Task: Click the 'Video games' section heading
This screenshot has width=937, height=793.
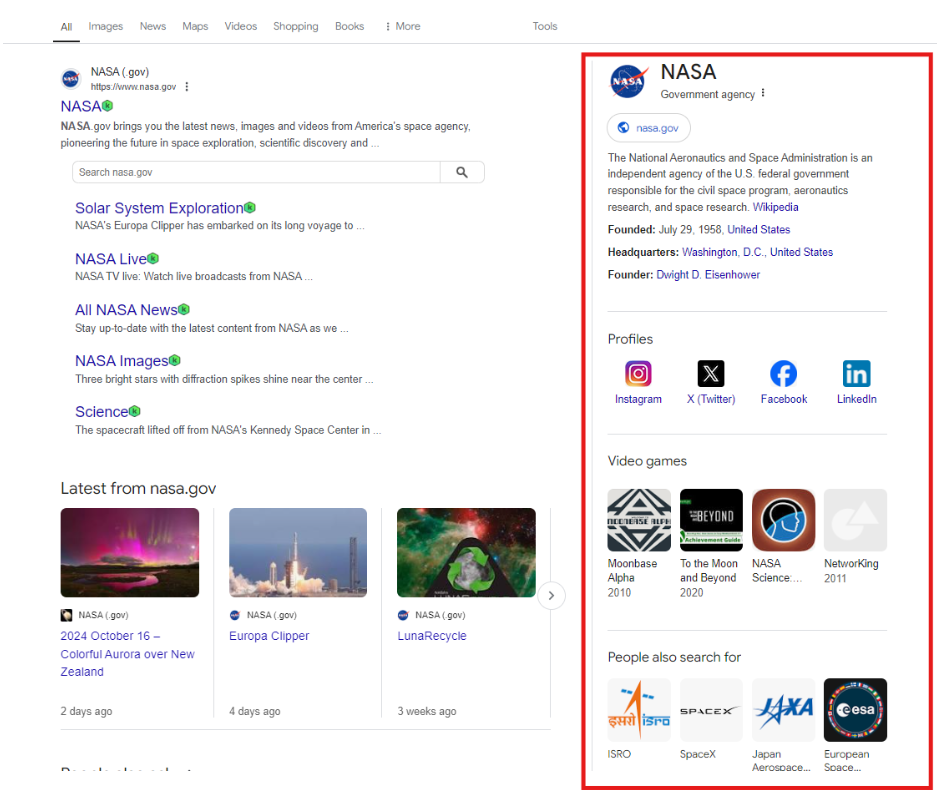Action: coord(647,461)
